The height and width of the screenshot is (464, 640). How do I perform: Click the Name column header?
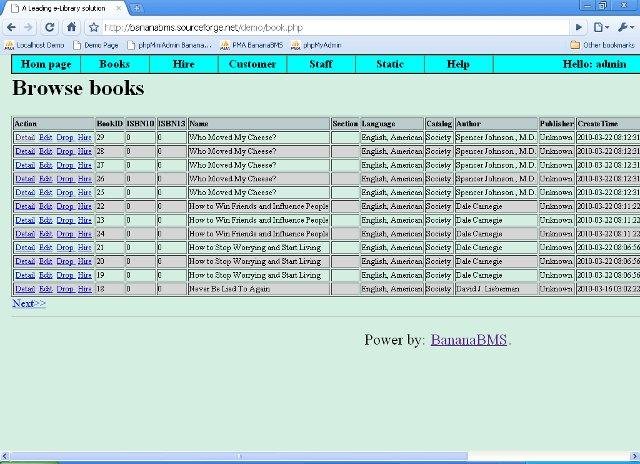click(x=259, y=123)
